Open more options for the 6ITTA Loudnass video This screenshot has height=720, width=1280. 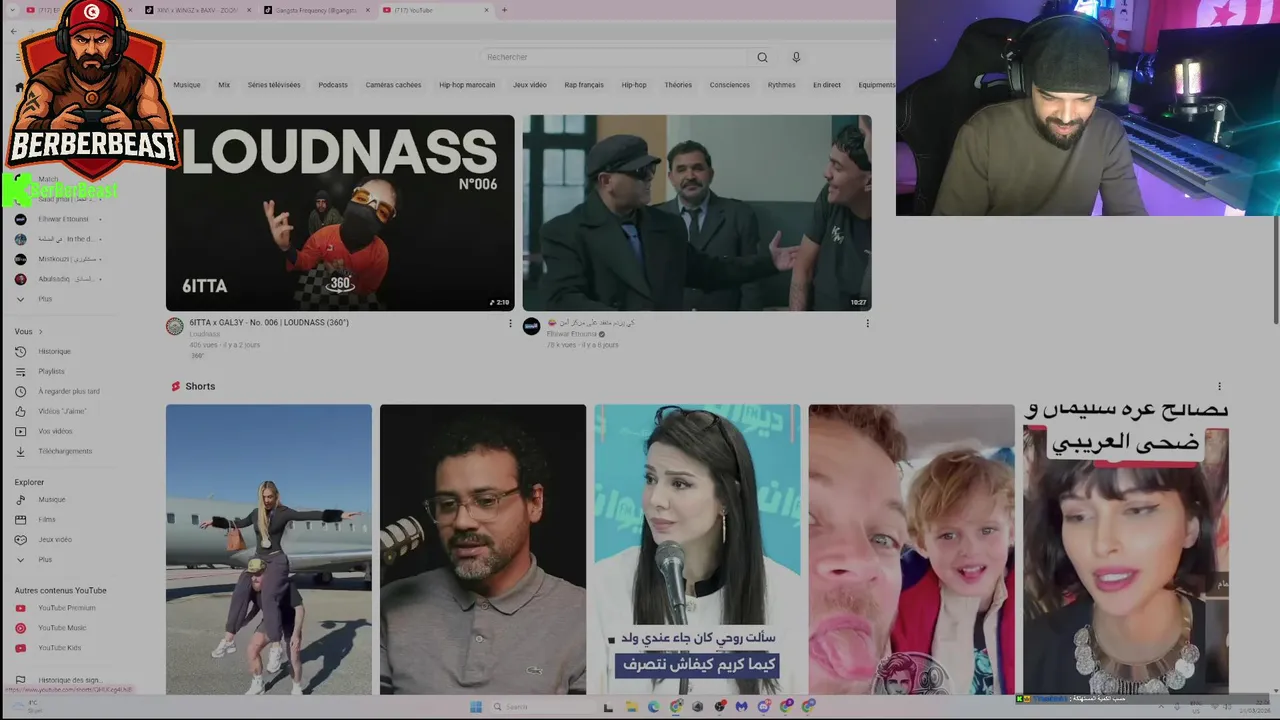point(510,323)
